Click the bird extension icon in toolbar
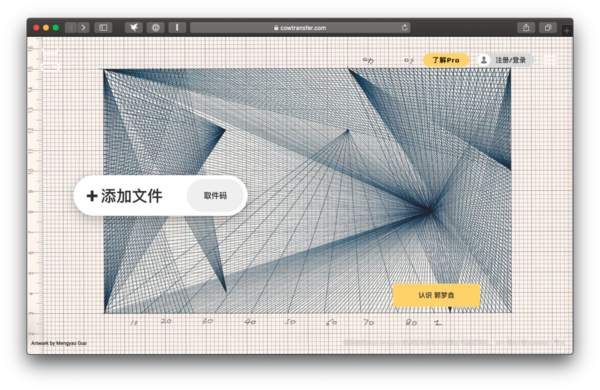The image size is (600, 390). pos(134,28)
